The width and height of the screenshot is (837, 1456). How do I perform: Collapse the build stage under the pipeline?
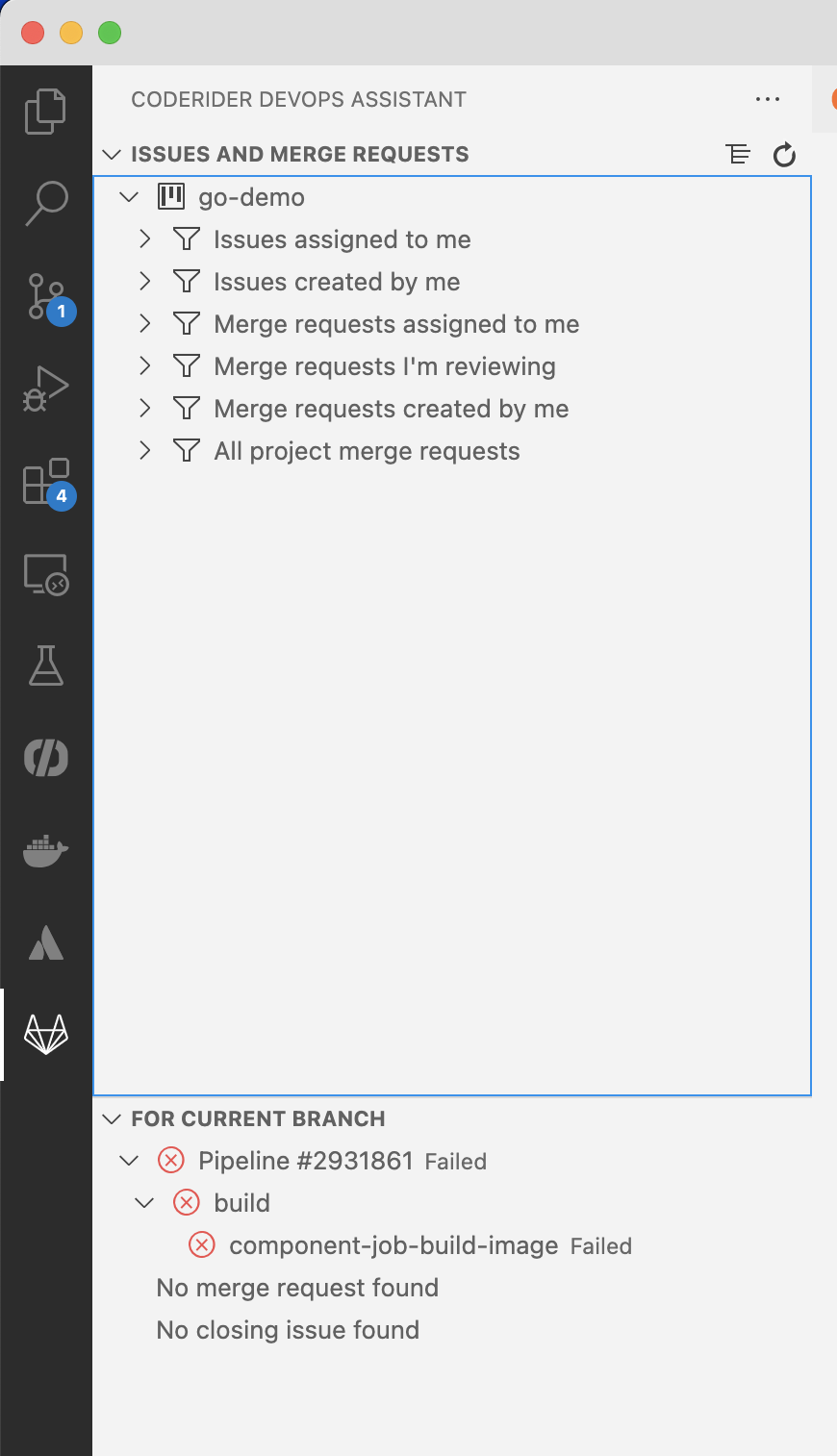[144, 1202]
